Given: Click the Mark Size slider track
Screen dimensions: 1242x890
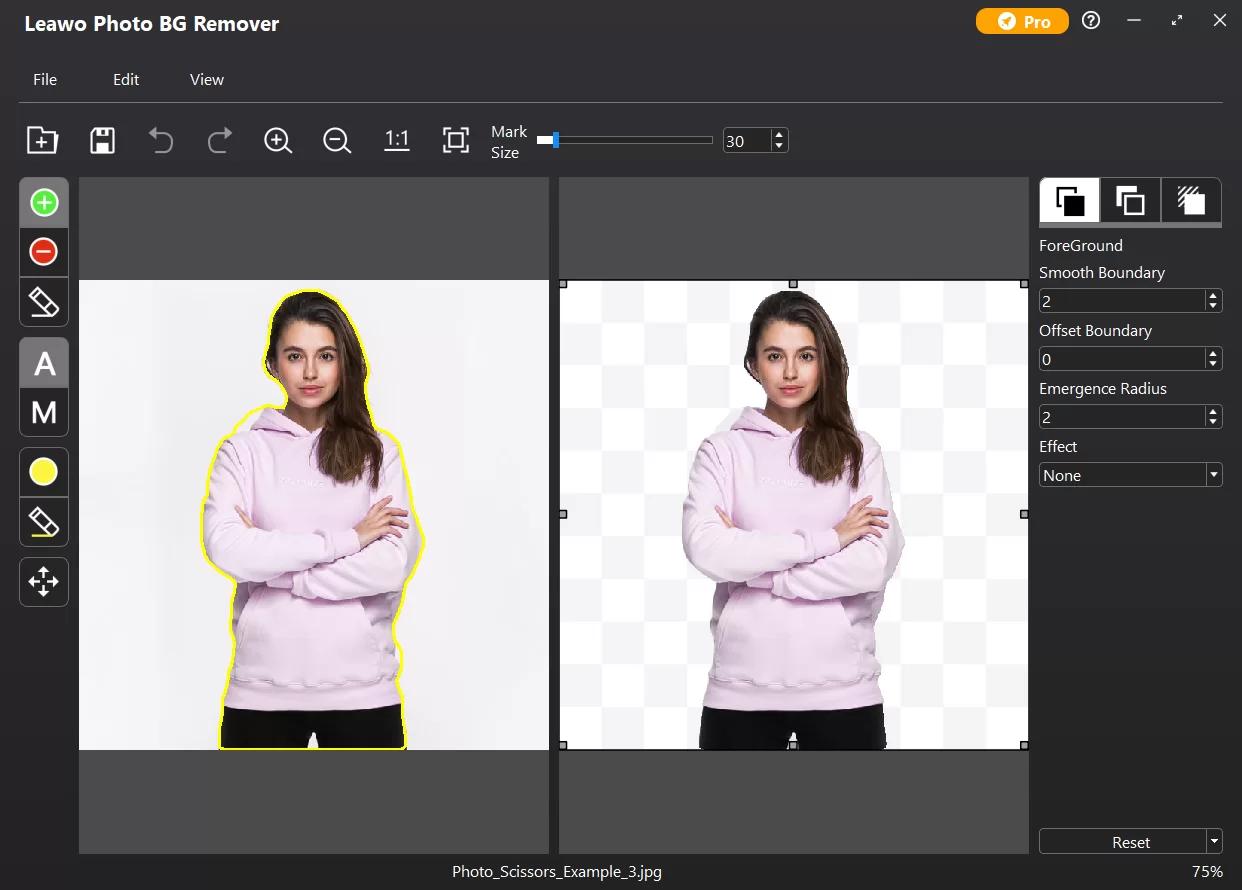Looking at the screenshot, I should click(x=630, y=141).
